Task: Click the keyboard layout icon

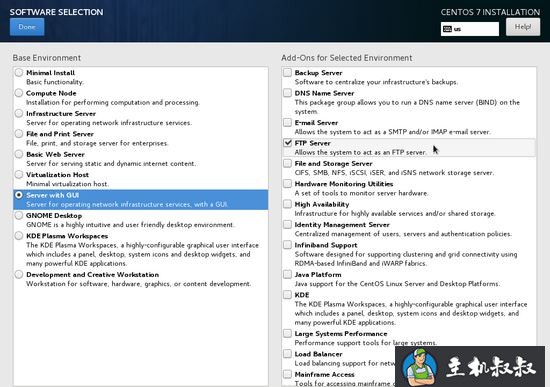Action: click(x=447, y=29)
